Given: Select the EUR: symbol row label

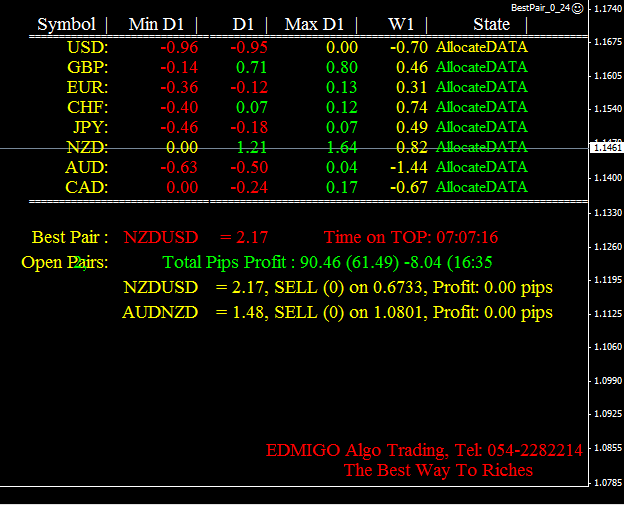Looking at the screenshot, I should pyautogui.click(x=88, y=87).
